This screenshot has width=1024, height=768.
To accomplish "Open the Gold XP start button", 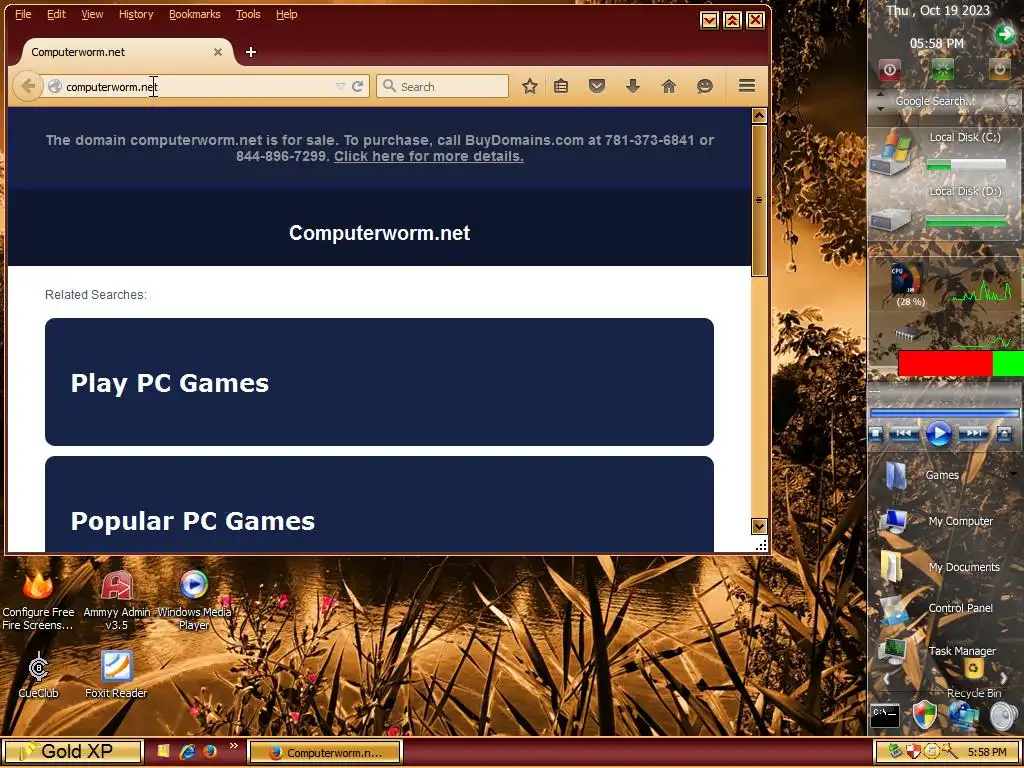I will point(73,752).
